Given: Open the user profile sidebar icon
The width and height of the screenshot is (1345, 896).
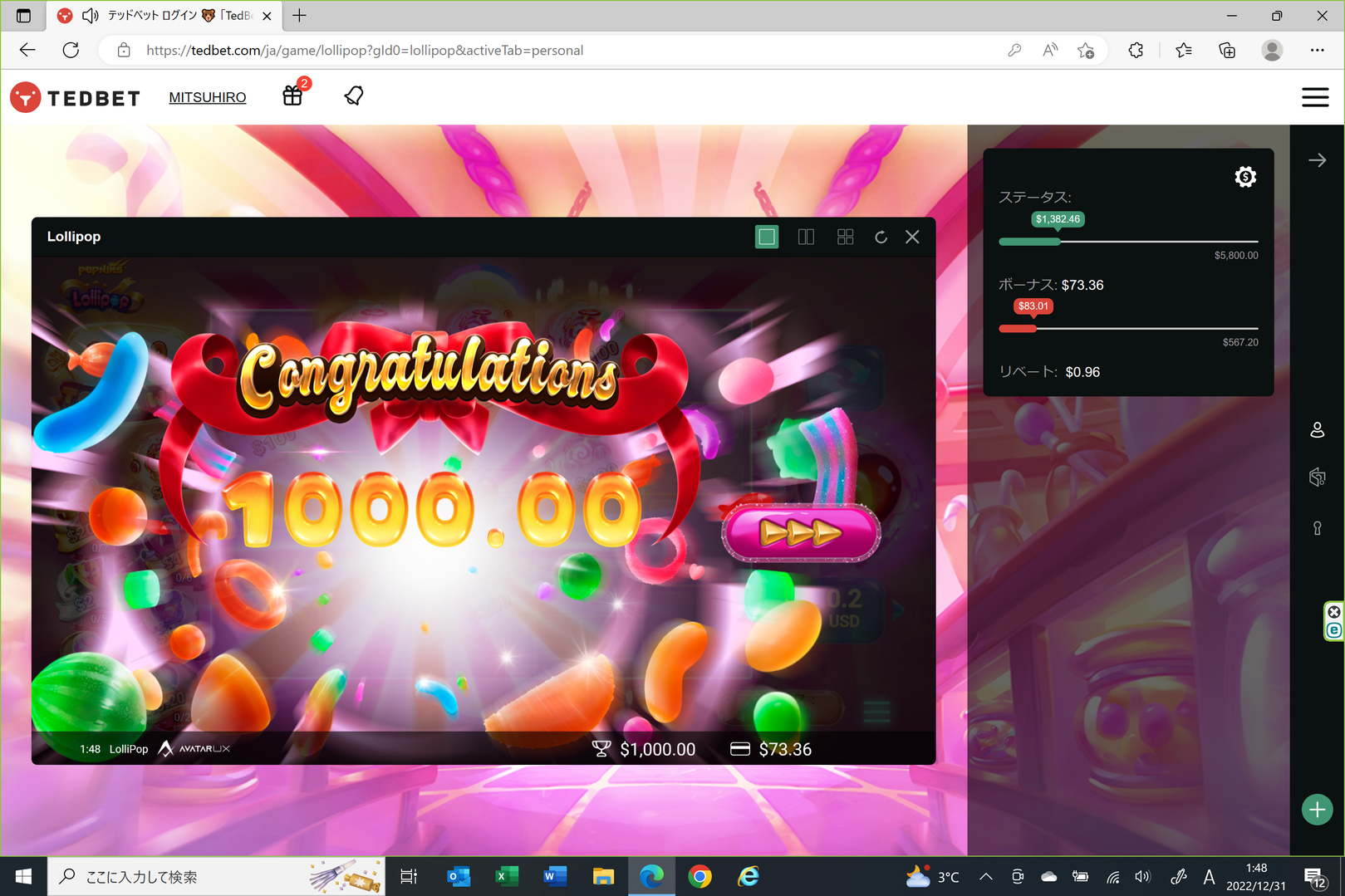Looking at the screenshot, I should tap(1318, 429).
